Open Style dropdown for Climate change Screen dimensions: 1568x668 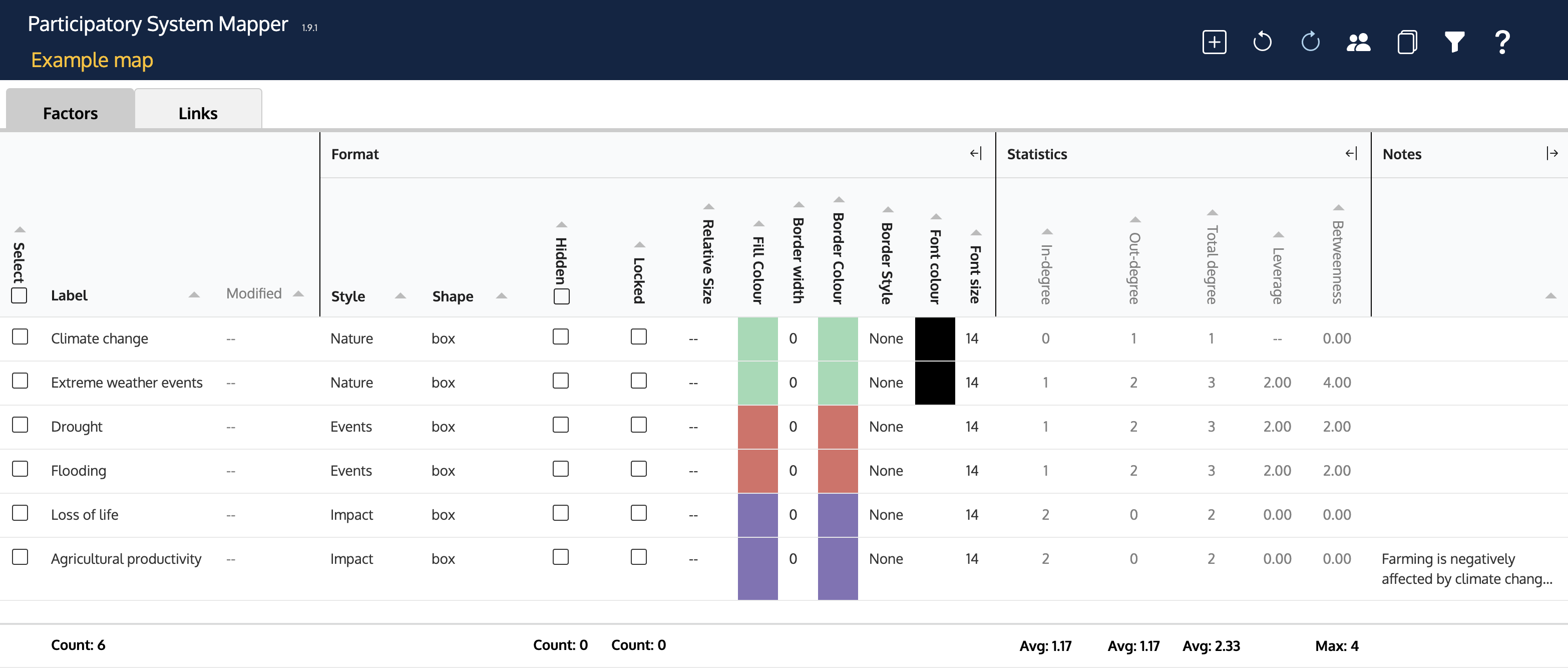click(x=352, y=339)
